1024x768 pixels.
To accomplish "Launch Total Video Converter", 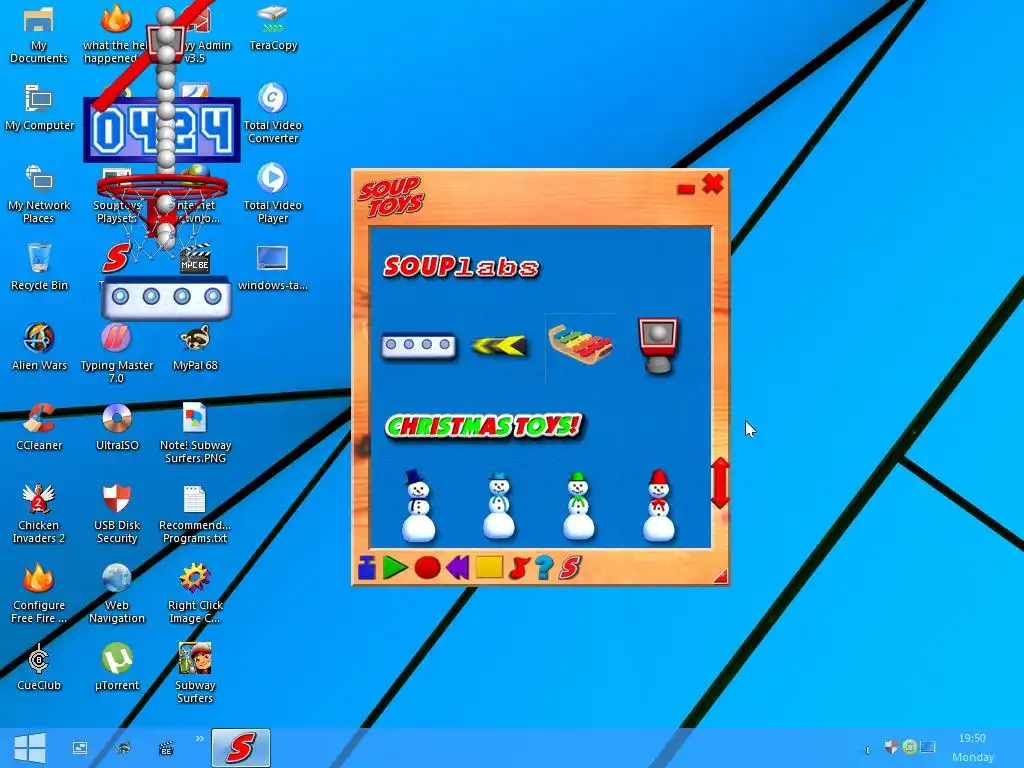I will [x=272, y=114].
